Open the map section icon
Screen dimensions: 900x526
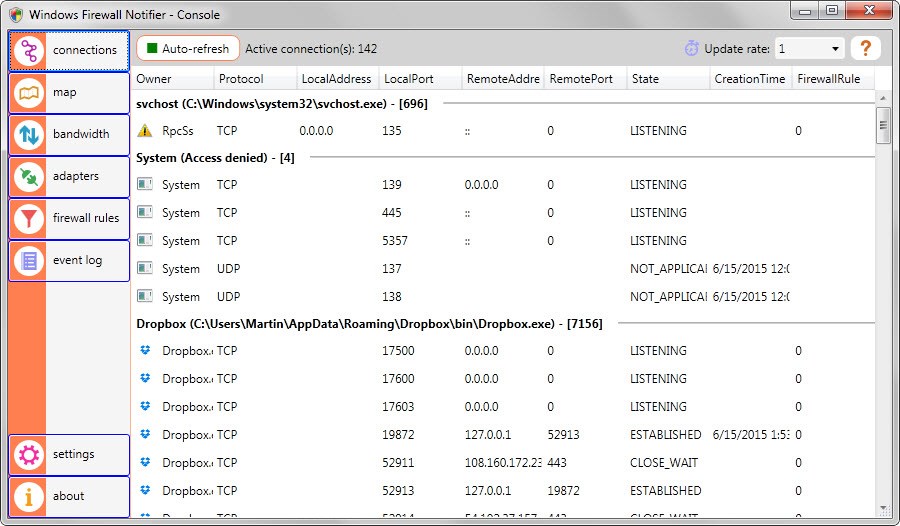[29, 93]
